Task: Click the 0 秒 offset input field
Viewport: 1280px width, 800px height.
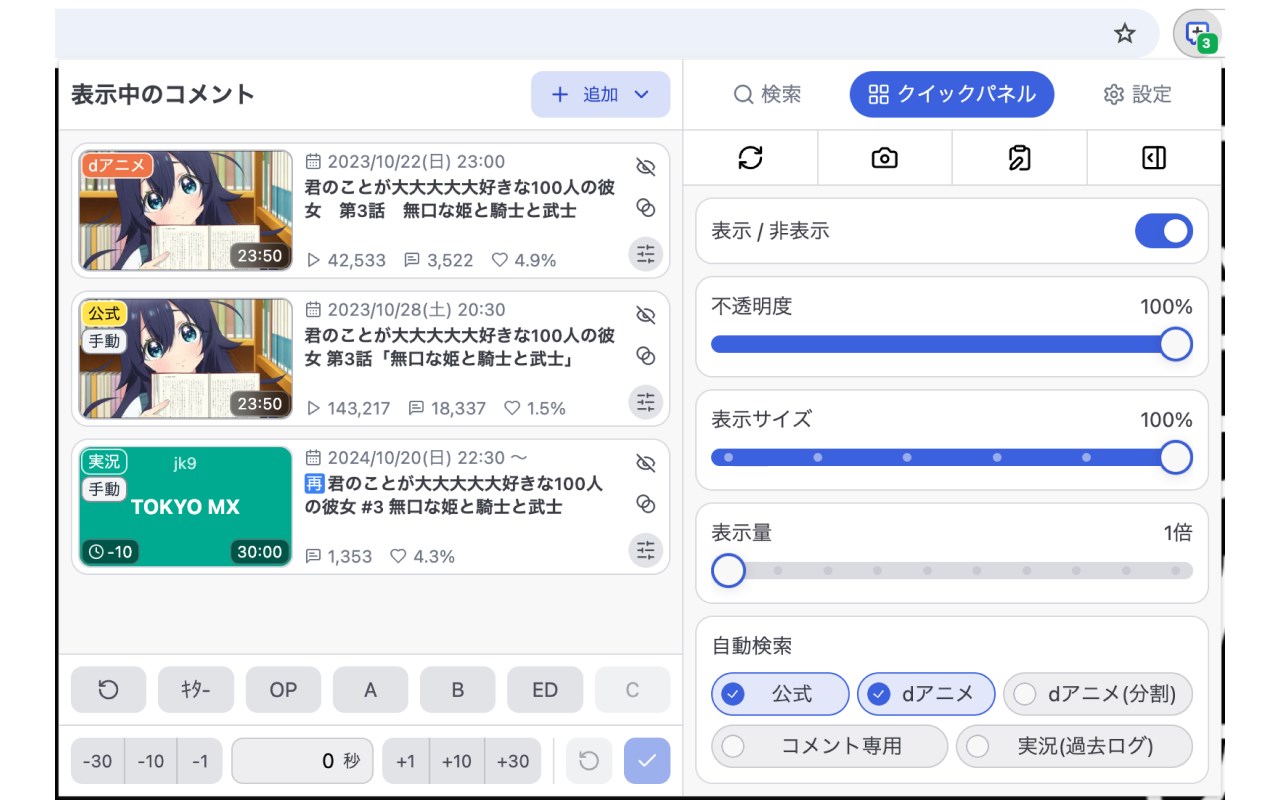Action: pyautogui.click(x=302, y=761)
